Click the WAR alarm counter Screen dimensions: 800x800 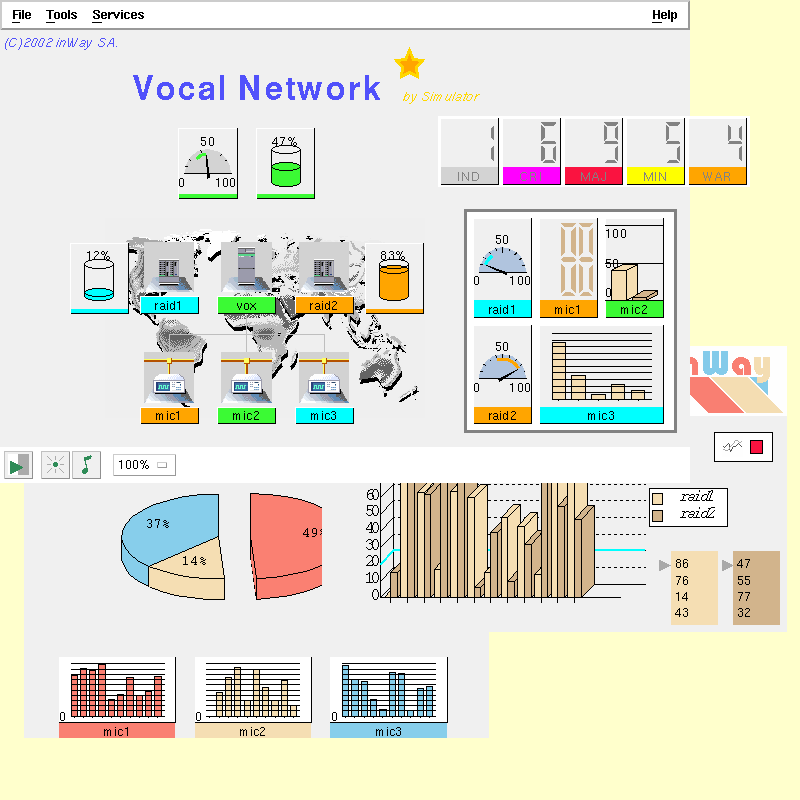point(717,152)
